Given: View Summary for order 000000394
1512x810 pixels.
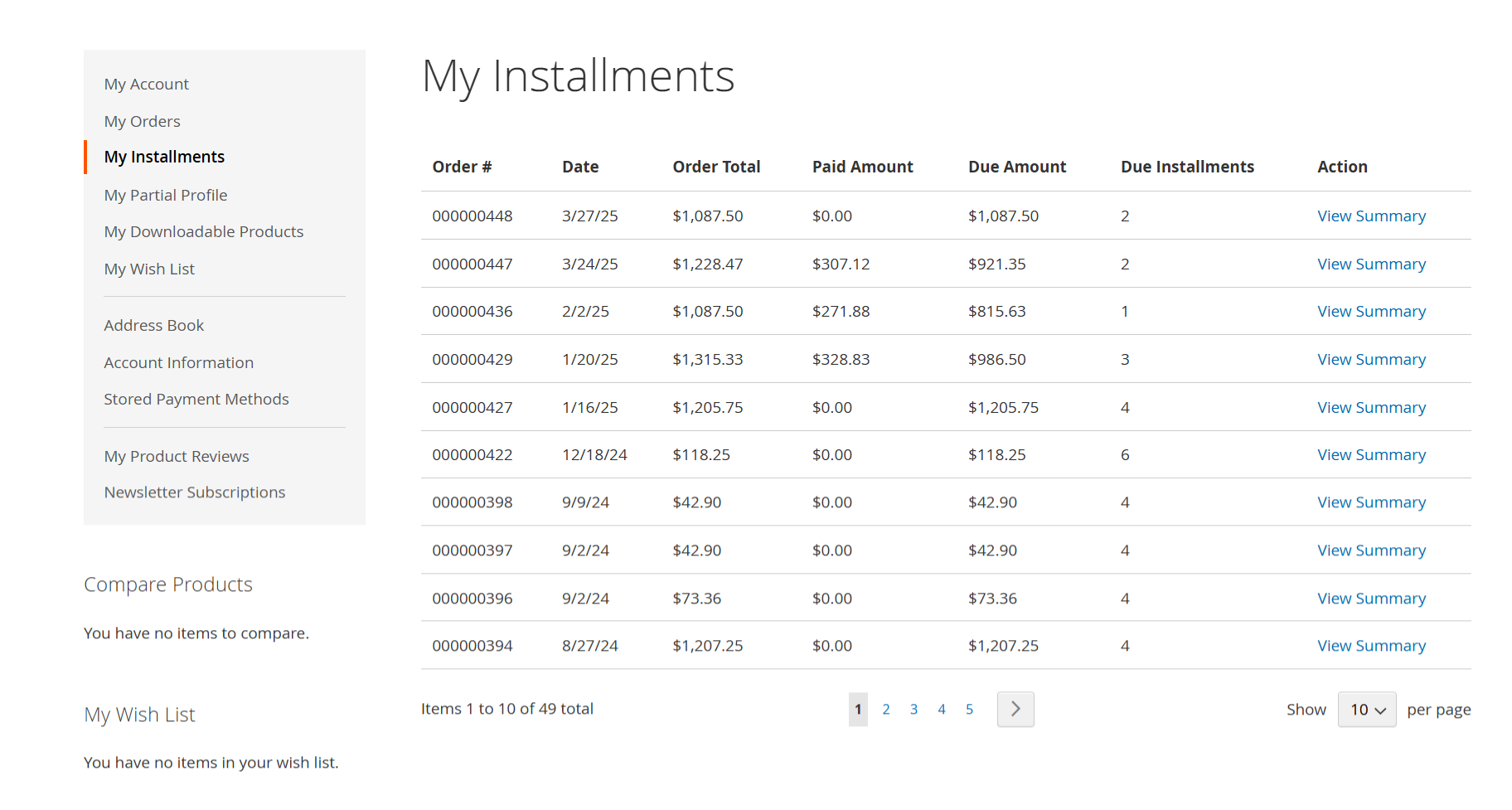Looking at the screenshot, I should click(x=1371, y=645).
